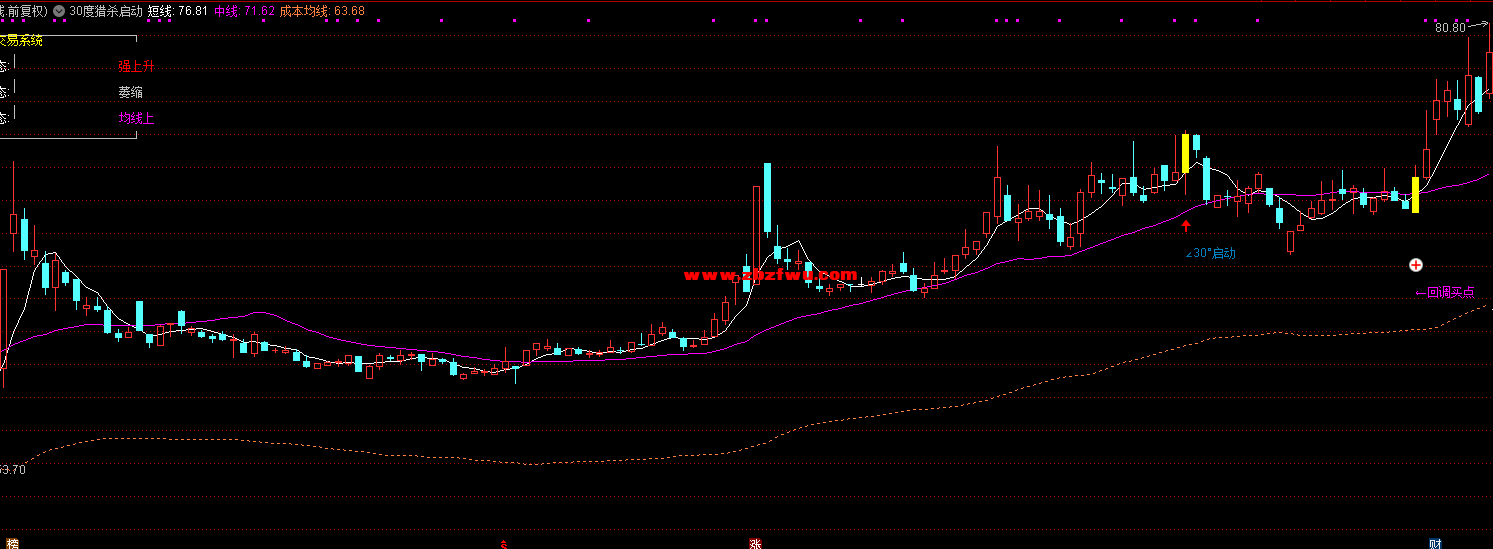Click the 中线: 71.62 legend value
This screenshot has height=549, width=1493.
point(245,11)
